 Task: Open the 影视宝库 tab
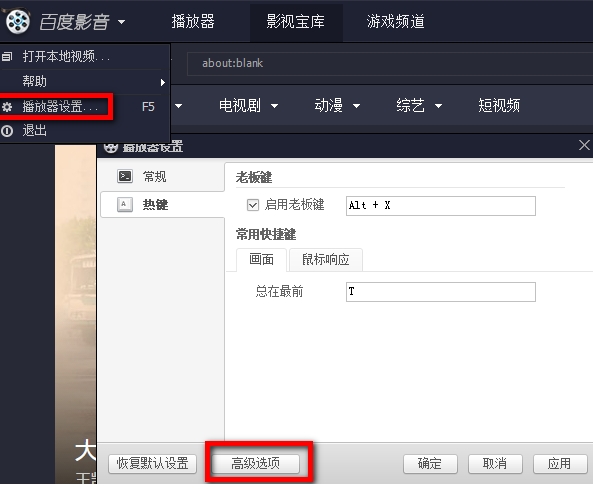(x=296, y=22)
